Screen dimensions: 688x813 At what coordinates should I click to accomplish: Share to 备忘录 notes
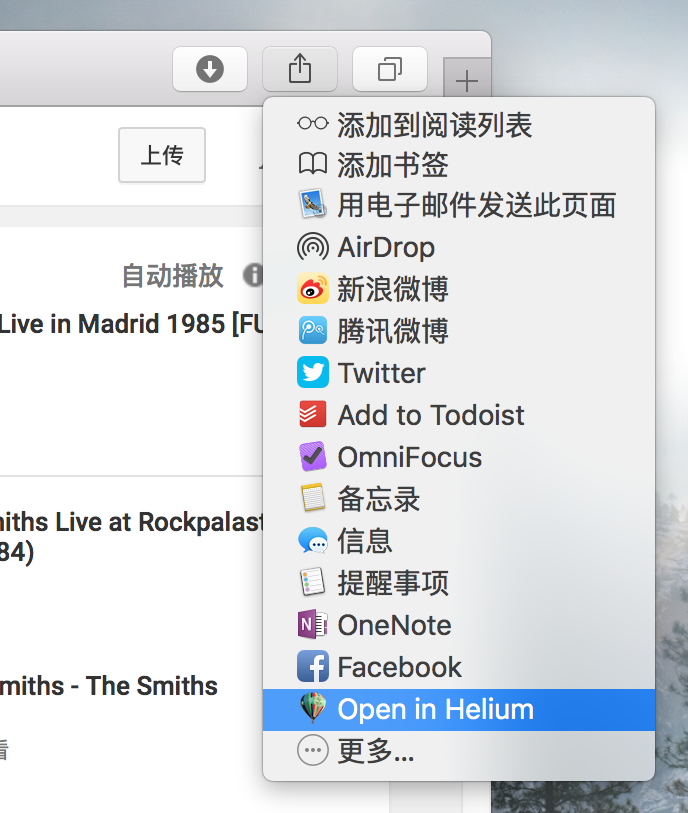coord(459,499)
